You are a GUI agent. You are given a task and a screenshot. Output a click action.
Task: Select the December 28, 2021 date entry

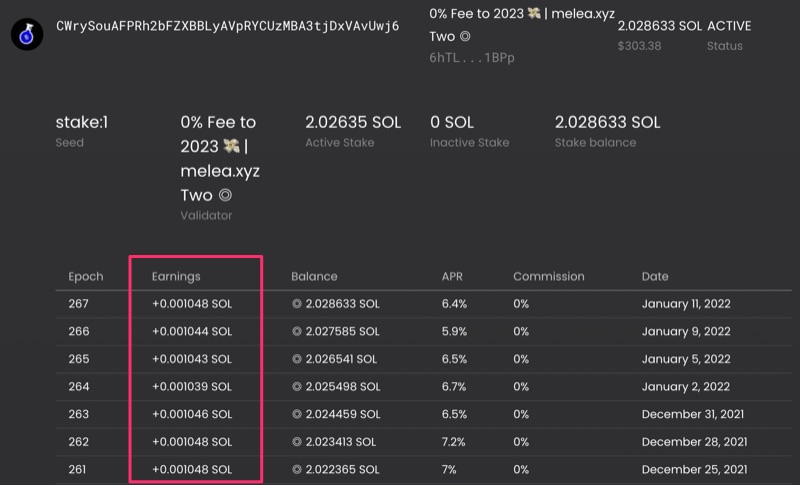pos(694,442)
